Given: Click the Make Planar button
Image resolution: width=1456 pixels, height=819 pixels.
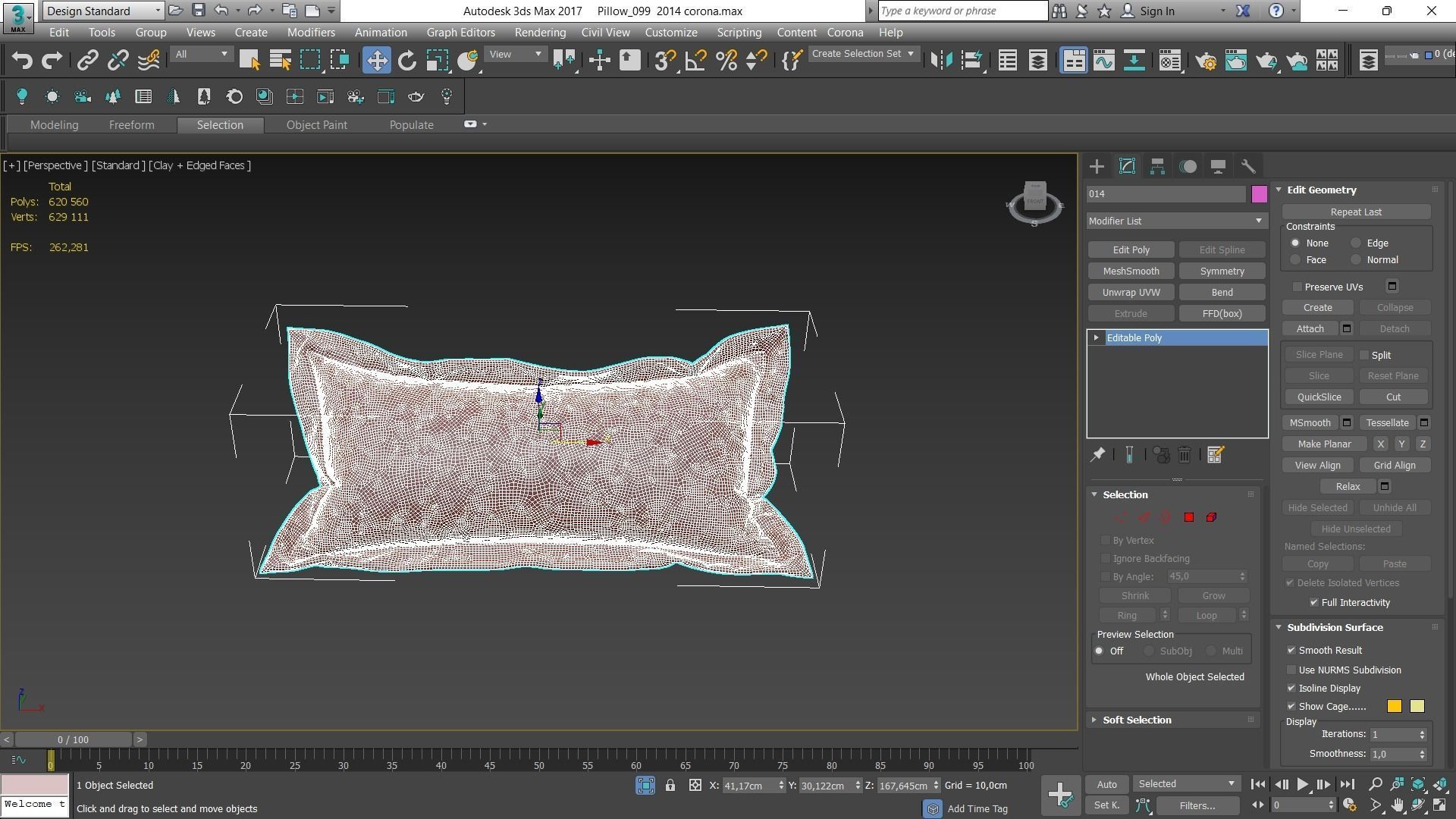Looking at the screenshot, I should pos(1324,444).
